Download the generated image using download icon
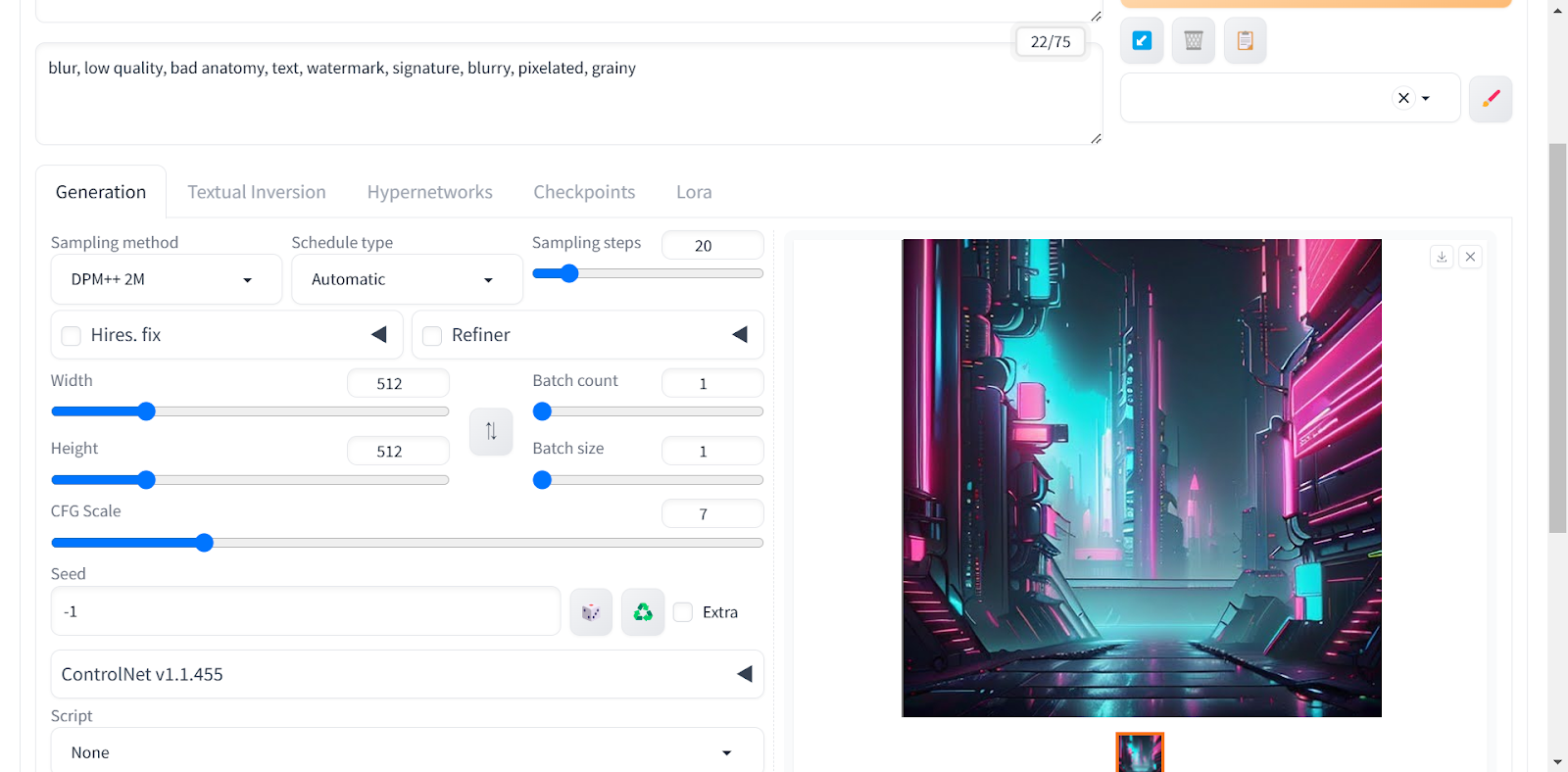This screenshot has height=772, width=1568. pyautogui.click(x=1442, y=257)
